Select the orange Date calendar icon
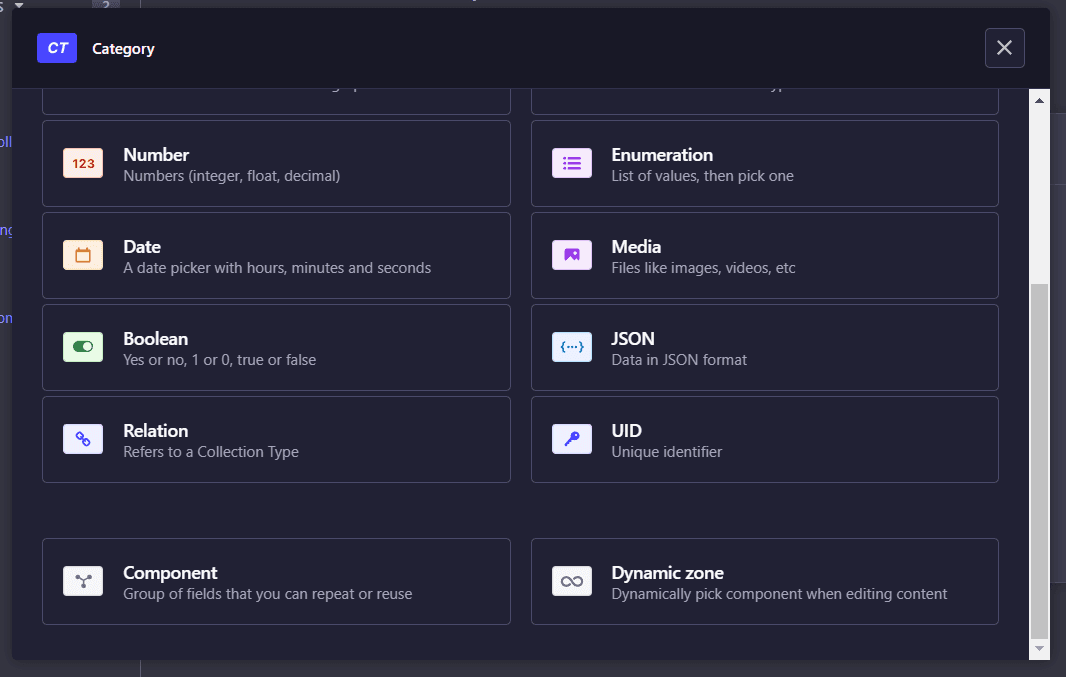The image size is (1066, 677). [83, 255]
